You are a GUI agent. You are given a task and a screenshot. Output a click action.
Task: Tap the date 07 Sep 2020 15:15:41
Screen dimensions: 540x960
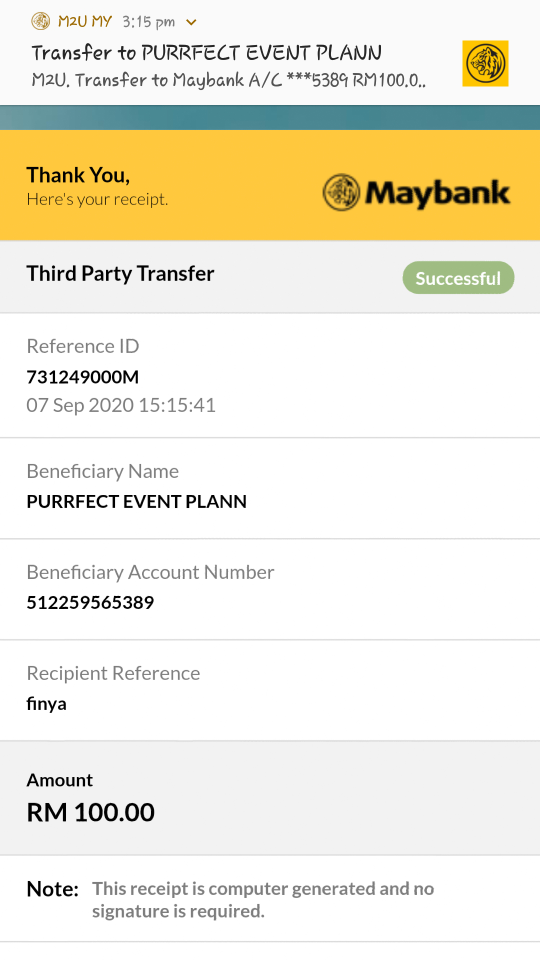pos(121,405)
